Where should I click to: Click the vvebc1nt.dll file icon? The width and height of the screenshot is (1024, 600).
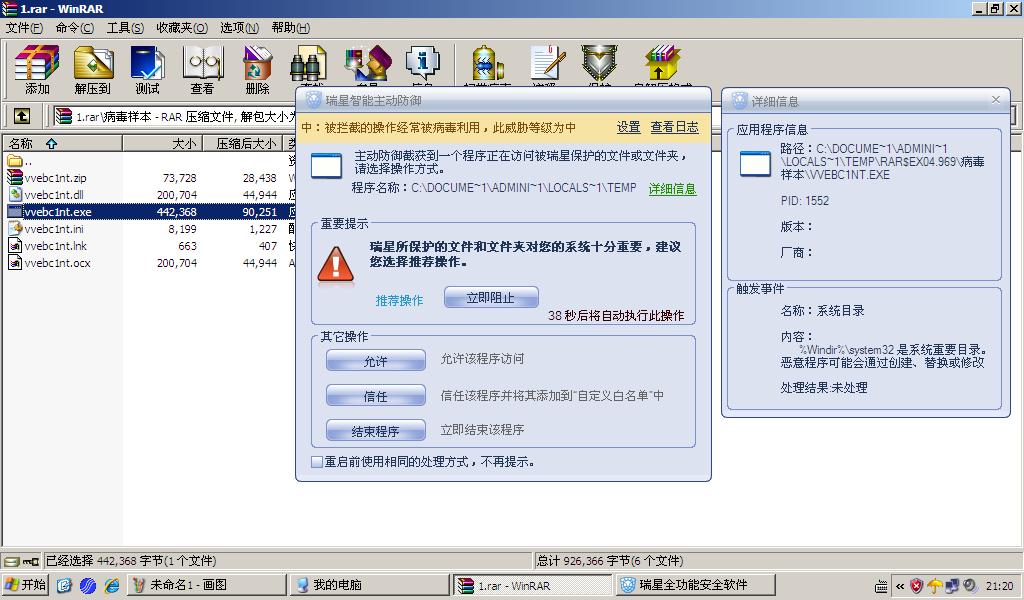tap(14, 195)
